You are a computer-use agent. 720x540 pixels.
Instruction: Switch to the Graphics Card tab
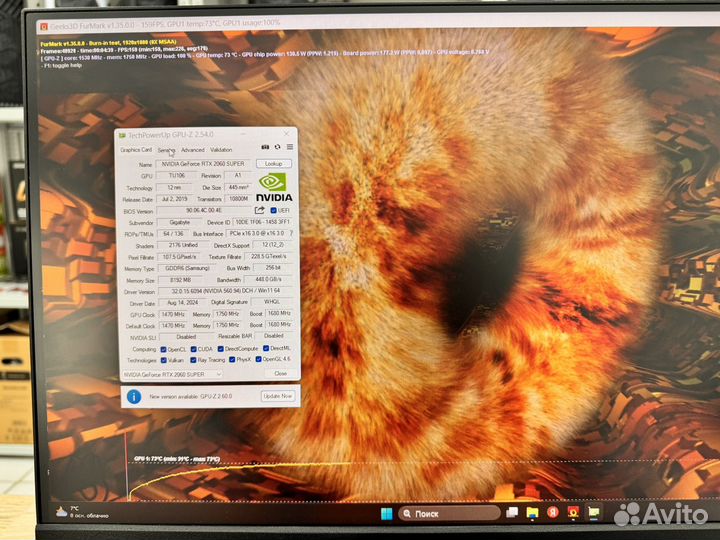(136, 150)
